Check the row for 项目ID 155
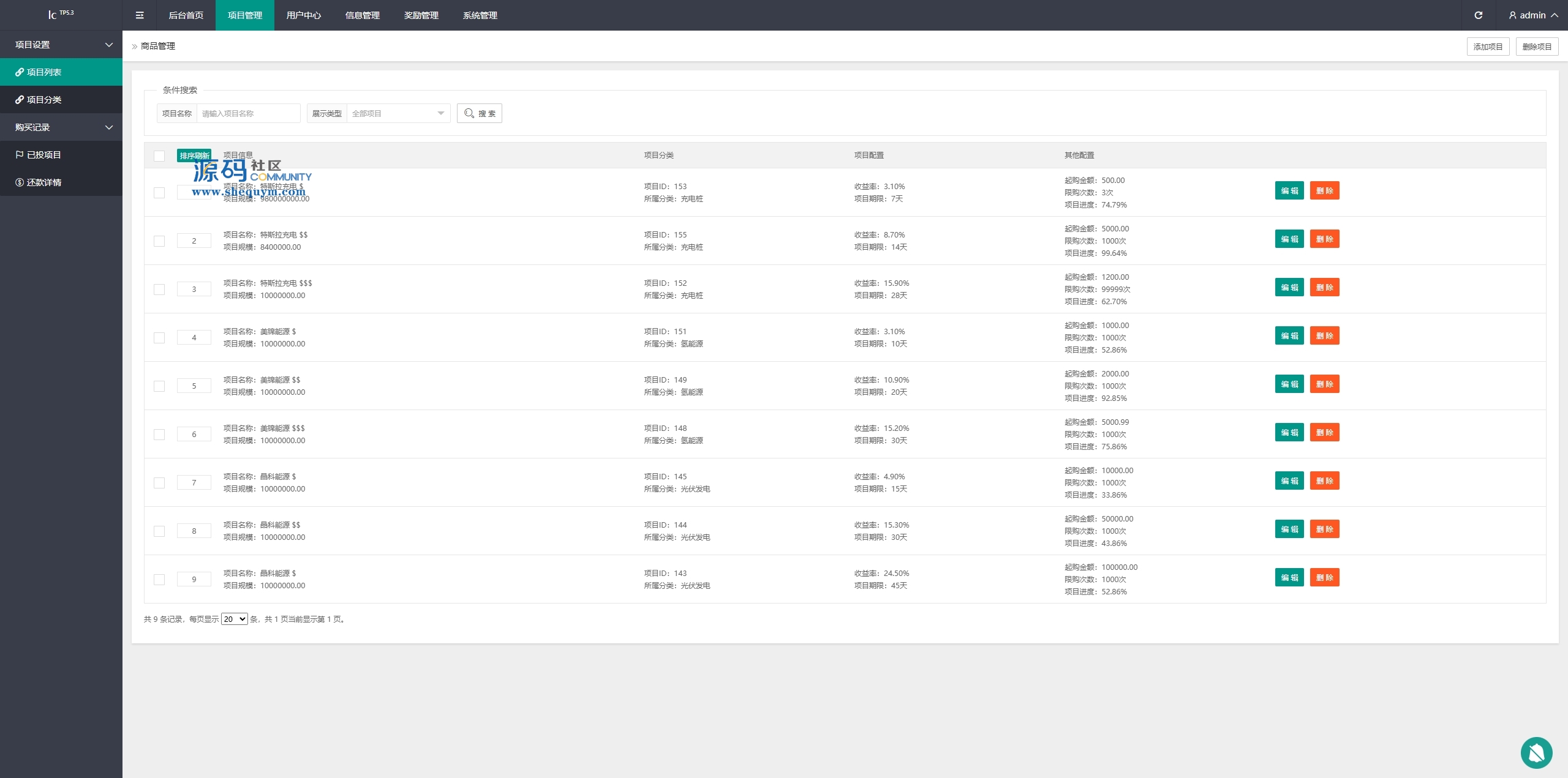The width and height of the screenshot is (1568, 778). point(159,241)
